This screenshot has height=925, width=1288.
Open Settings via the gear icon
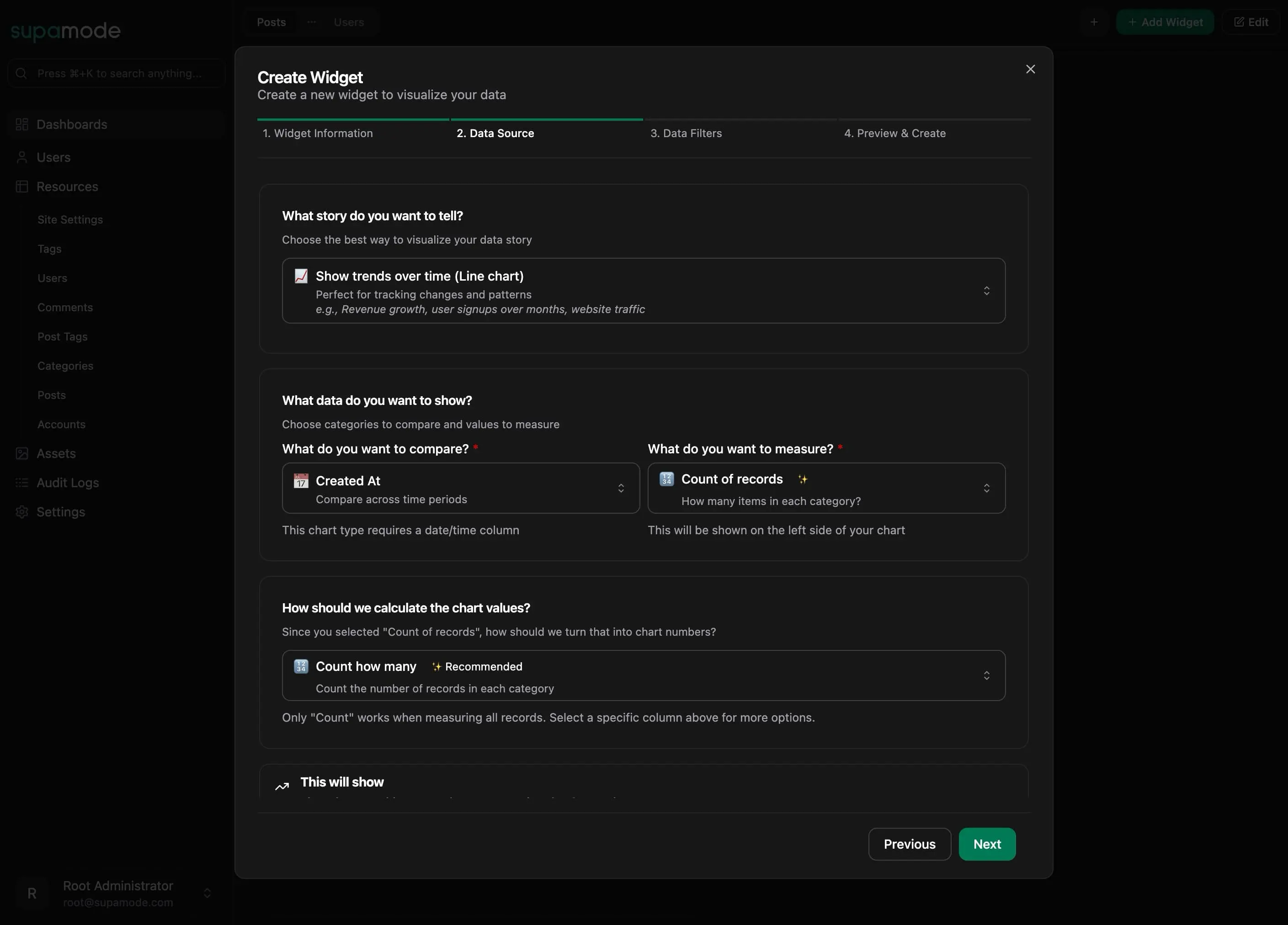click(21, 511)
